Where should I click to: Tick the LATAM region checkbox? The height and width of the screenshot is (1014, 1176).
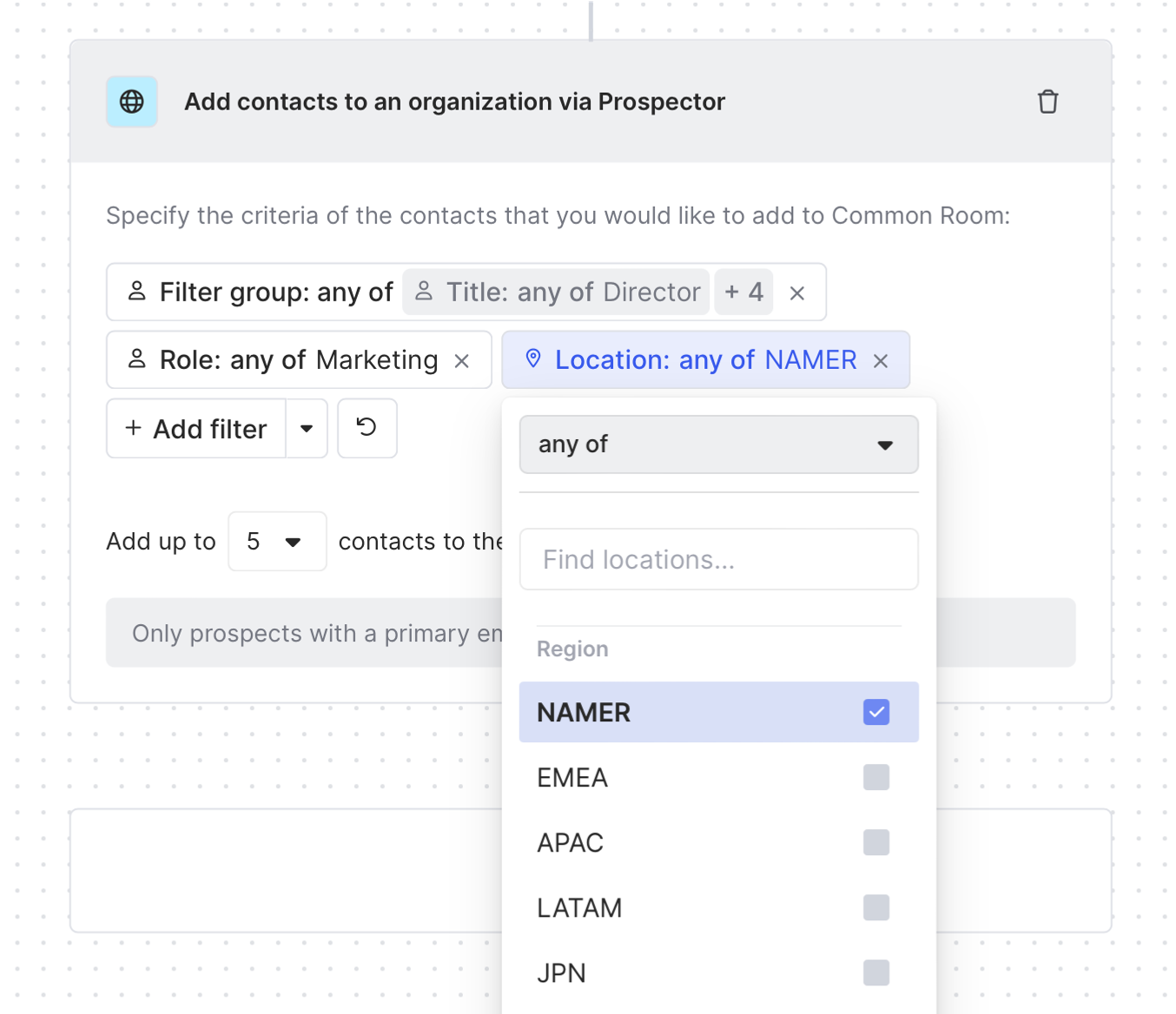click(875, 907)
